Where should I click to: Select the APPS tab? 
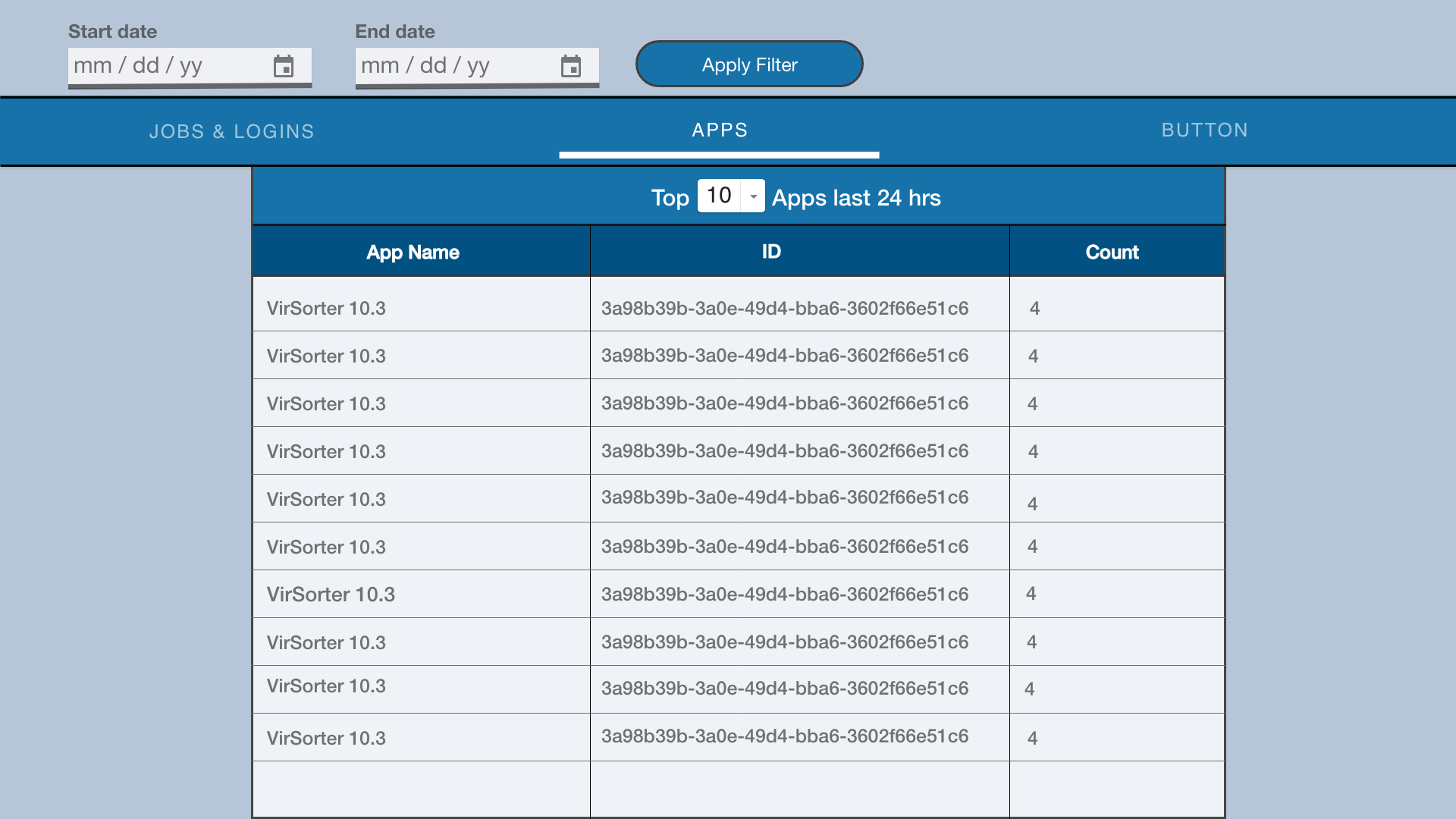(720, 130)
